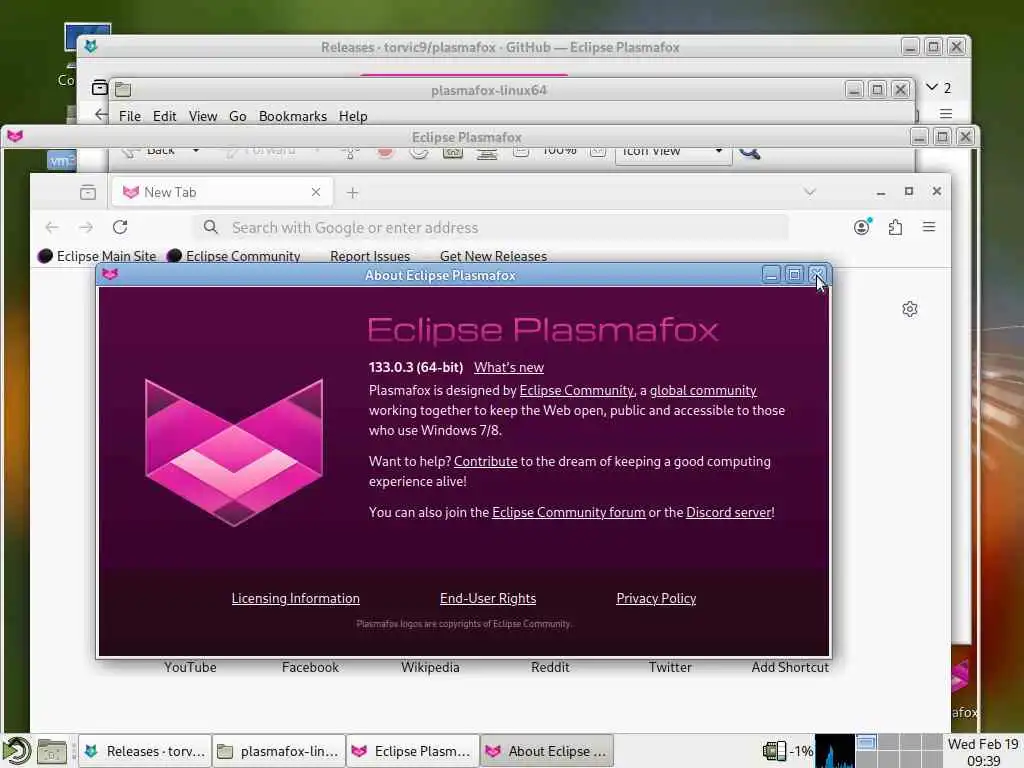Screen dimensions: 1024x768
Task: Click About dialog title bar fox icon
Action: [110, 274]
